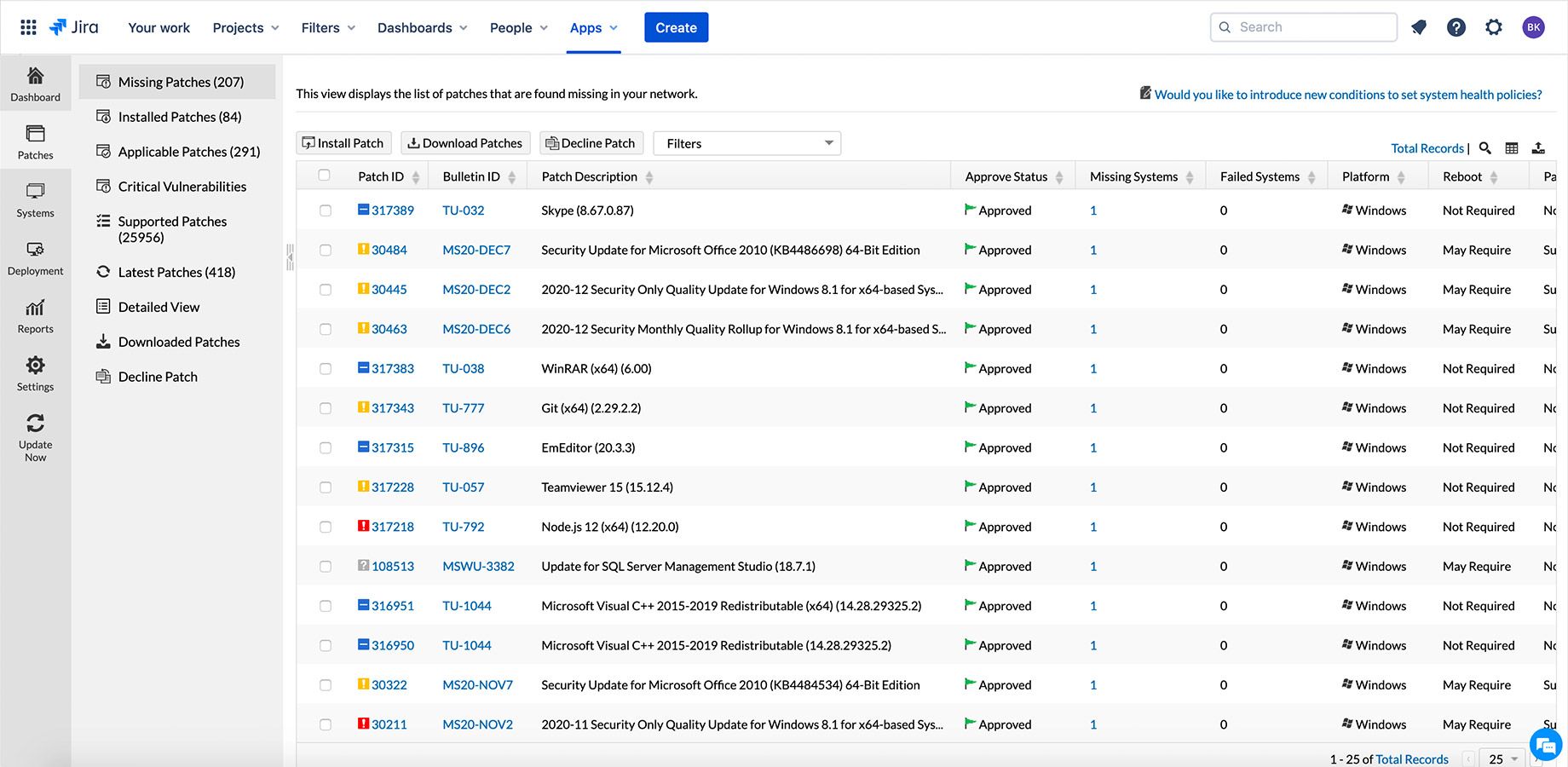1568x767 pixels.
Task: Open the column chooser grid icon
Action: coord(1512,148)
